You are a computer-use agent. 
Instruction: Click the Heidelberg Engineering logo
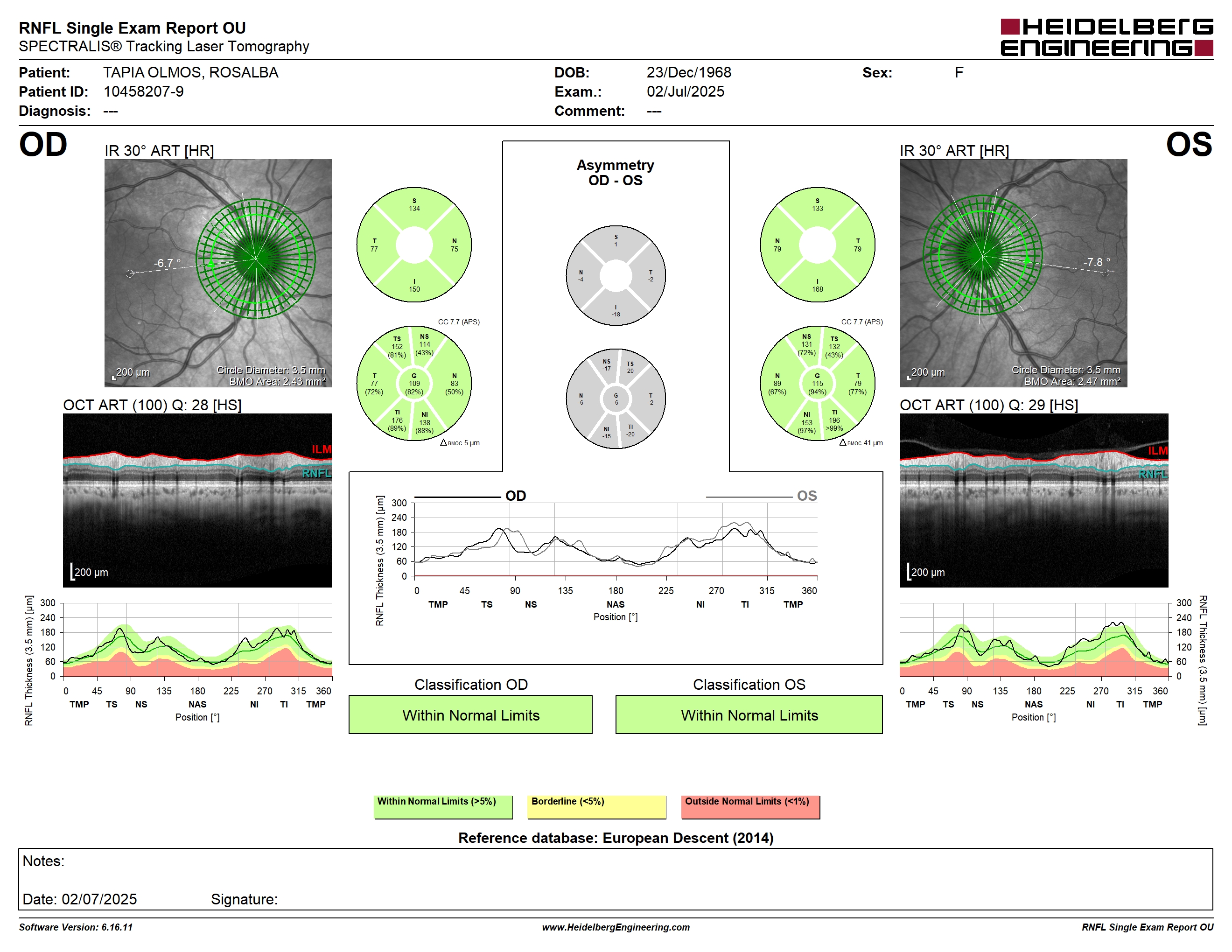click(x=1106, y=37)
